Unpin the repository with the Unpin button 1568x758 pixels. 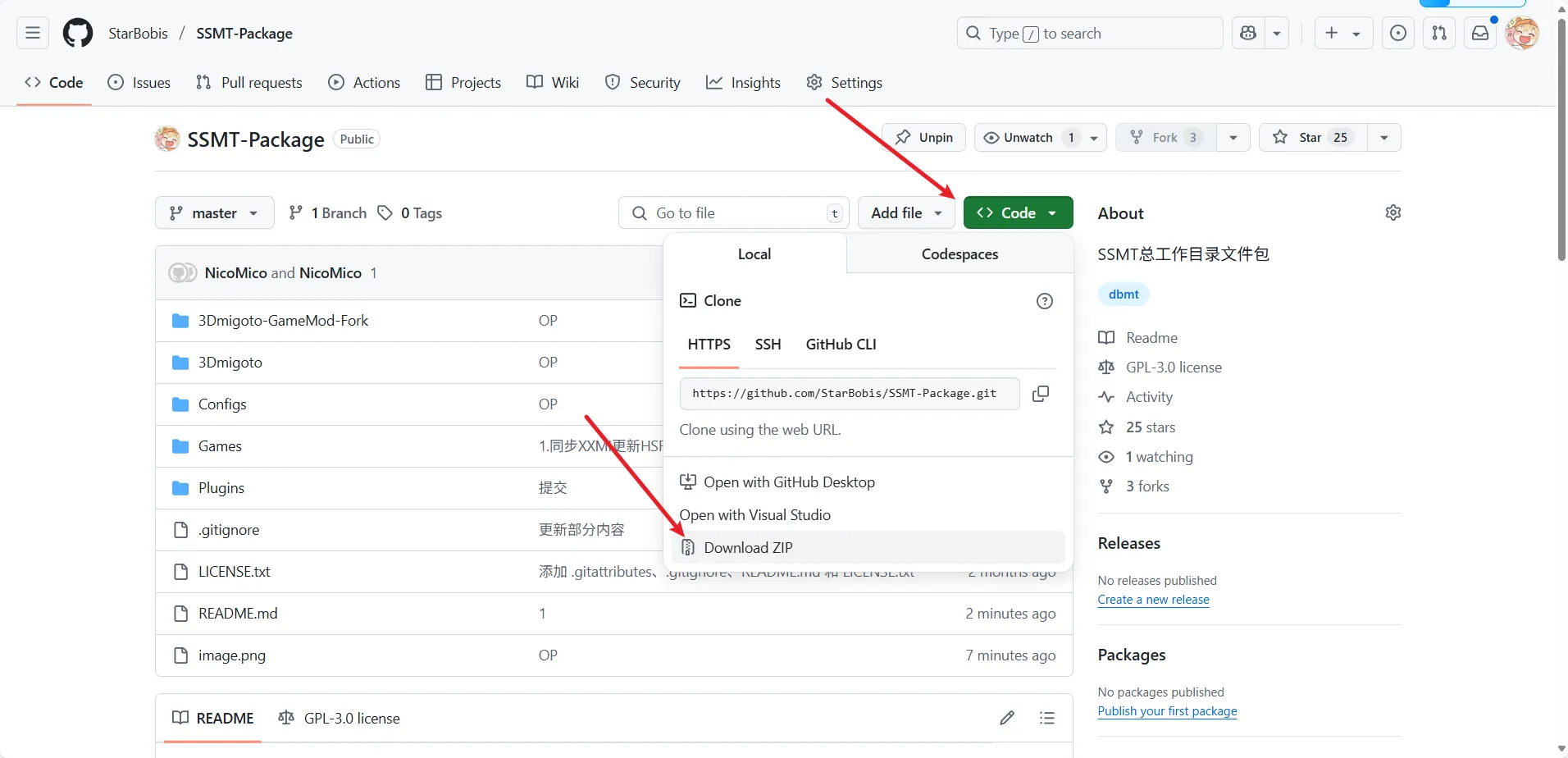[x=923, y=137]
